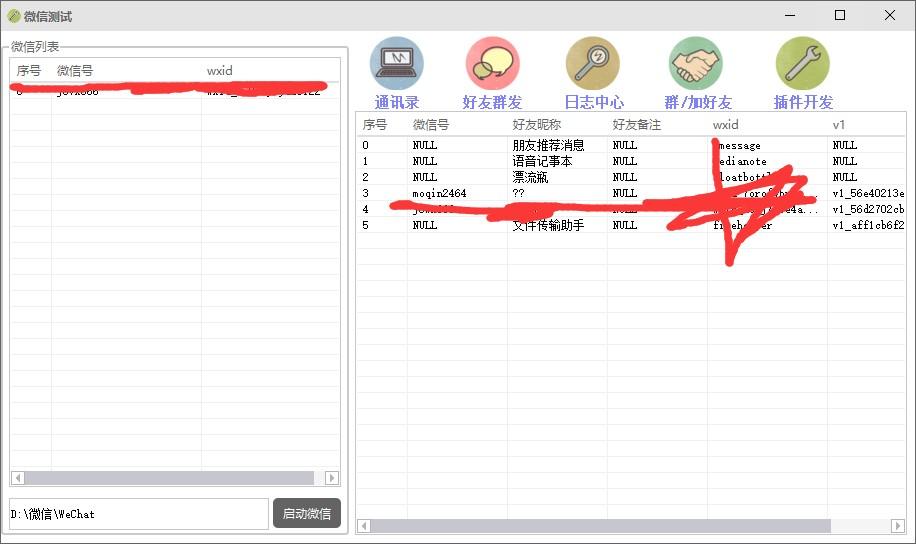Sort by 好友昵称 column header
This screenshot has width=916, height=544.
coord(536,124)
